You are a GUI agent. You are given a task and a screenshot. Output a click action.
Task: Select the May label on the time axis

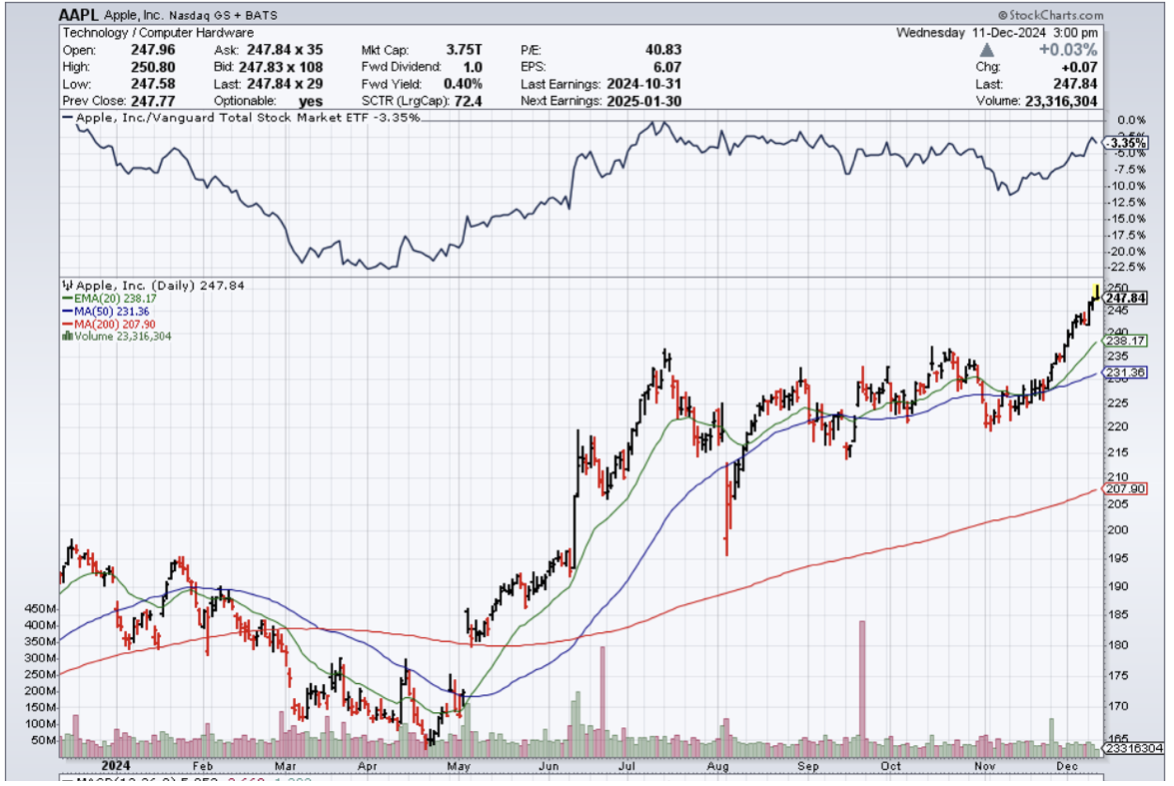tap(459, 765)
